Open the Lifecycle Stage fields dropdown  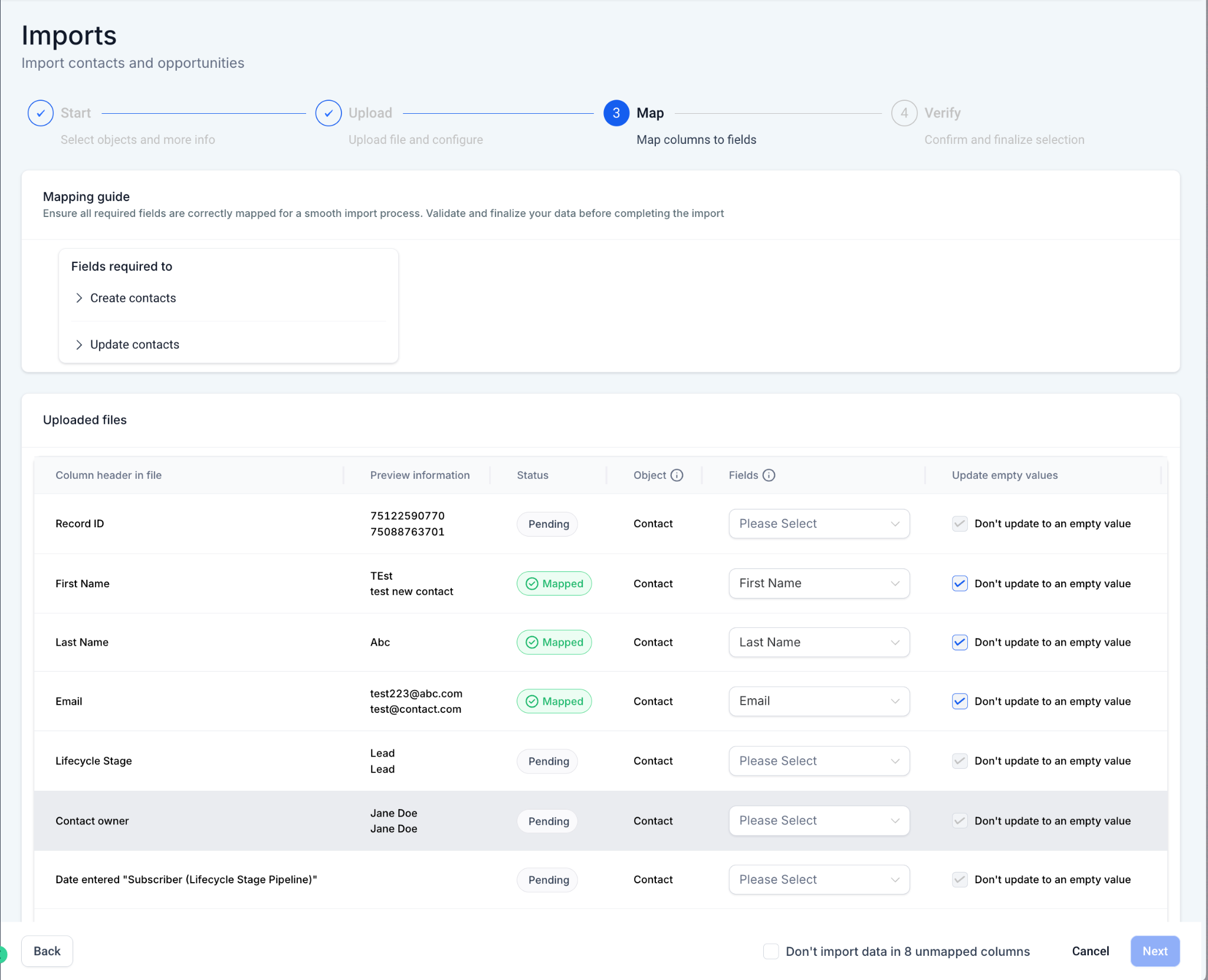[x=819, y=761]
